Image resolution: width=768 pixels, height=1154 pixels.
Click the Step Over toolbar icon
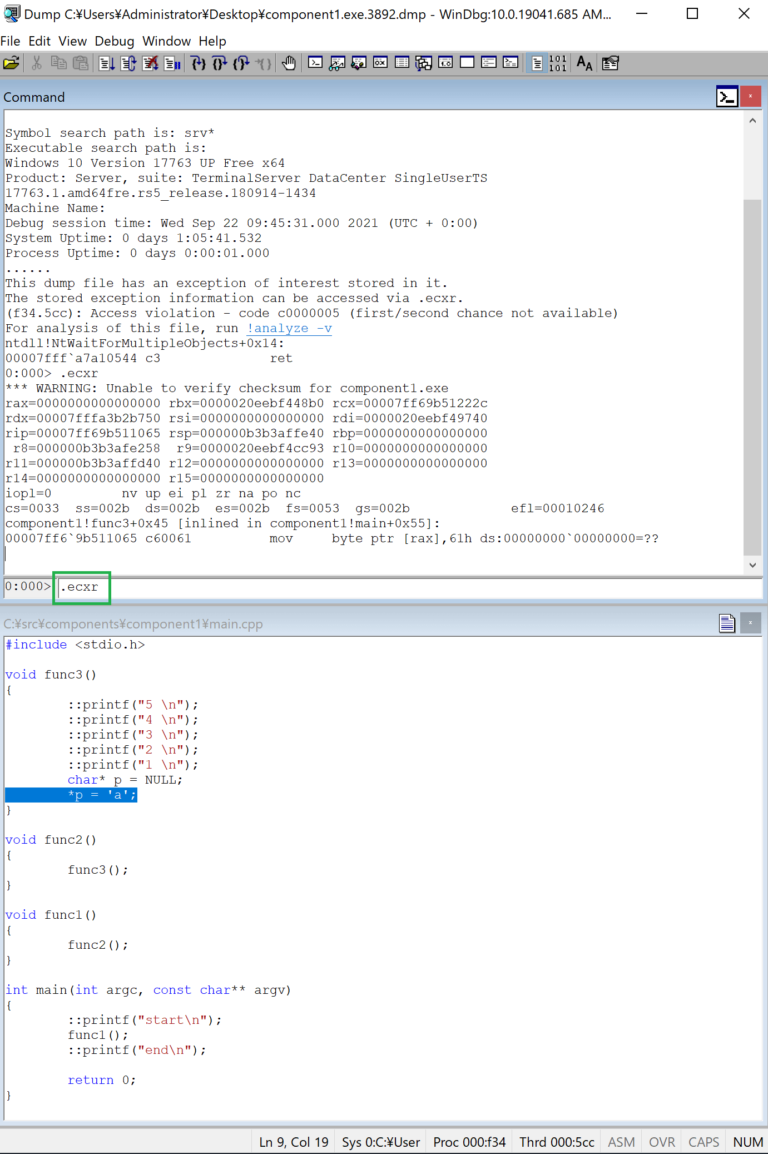pos(219,63)
